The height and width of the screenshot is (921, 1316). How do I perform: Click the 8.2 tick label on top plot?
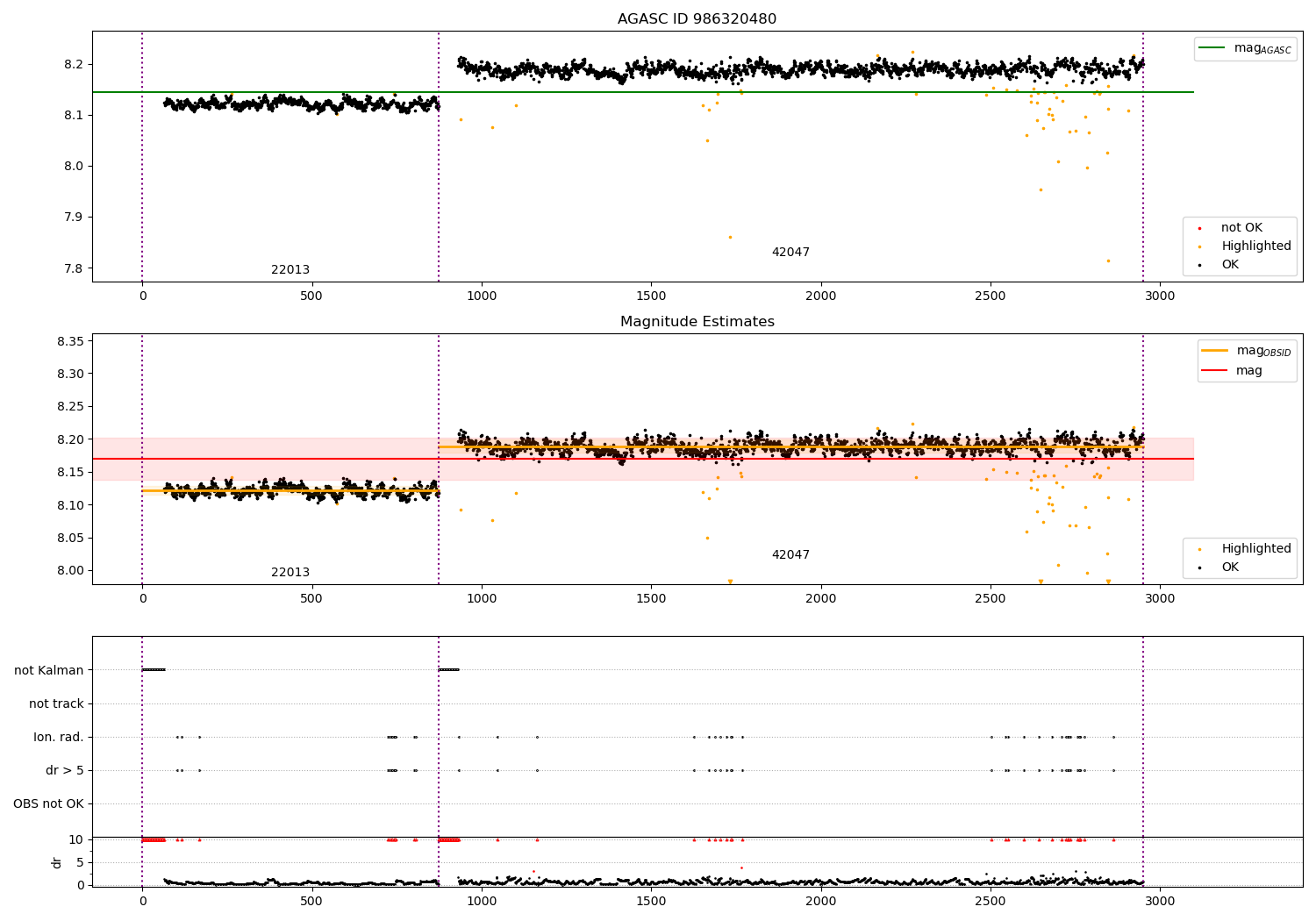click(x=74, y=65)
